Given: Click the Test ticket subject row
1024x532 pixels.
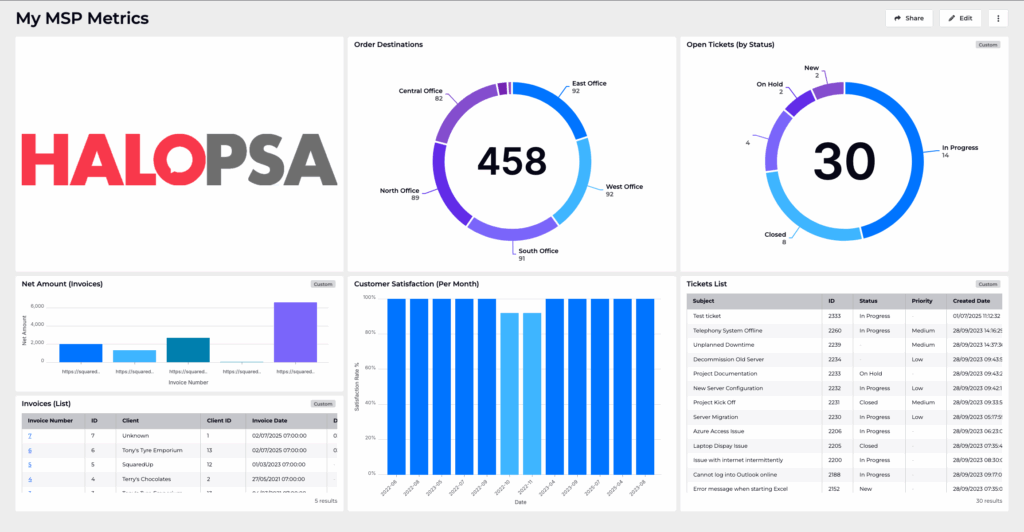Looking at the screenshot, I should tap(707, 316).
